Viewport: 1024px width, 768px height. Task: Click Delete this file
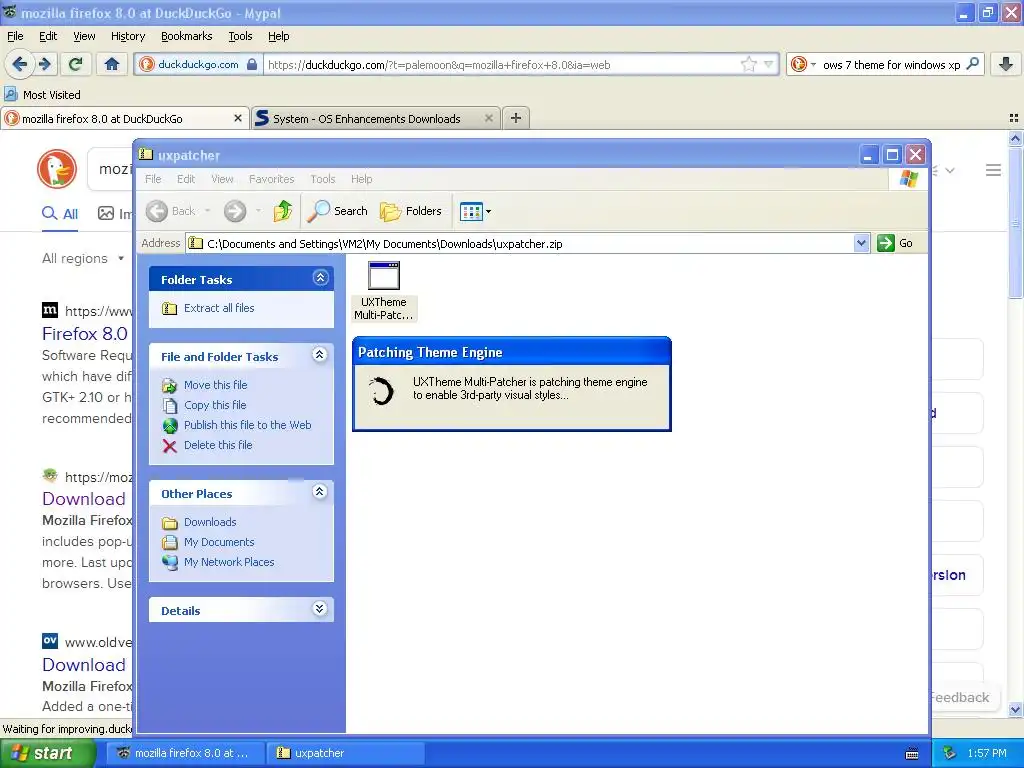click(217, 445)
